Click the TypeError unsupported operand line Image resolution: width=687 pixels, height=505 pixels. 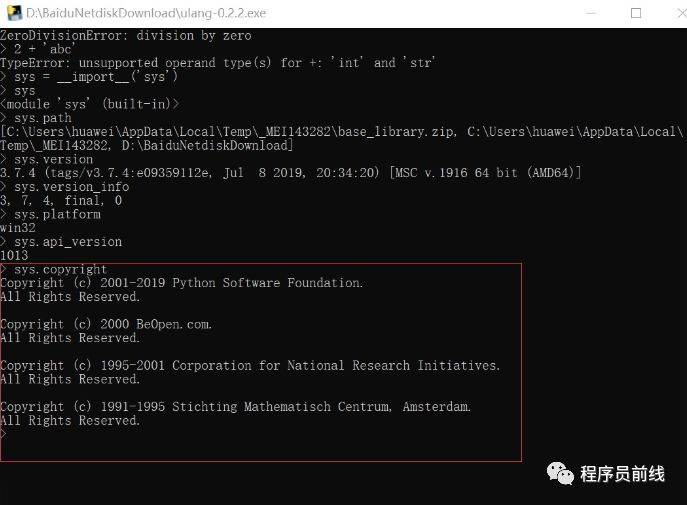tap(218, 63)
